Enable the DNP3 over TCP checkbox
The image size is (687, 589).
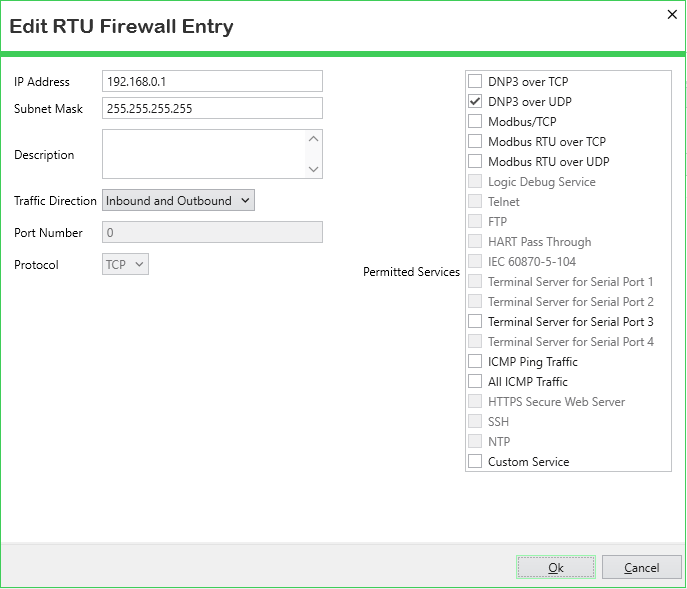click(475, 82)
